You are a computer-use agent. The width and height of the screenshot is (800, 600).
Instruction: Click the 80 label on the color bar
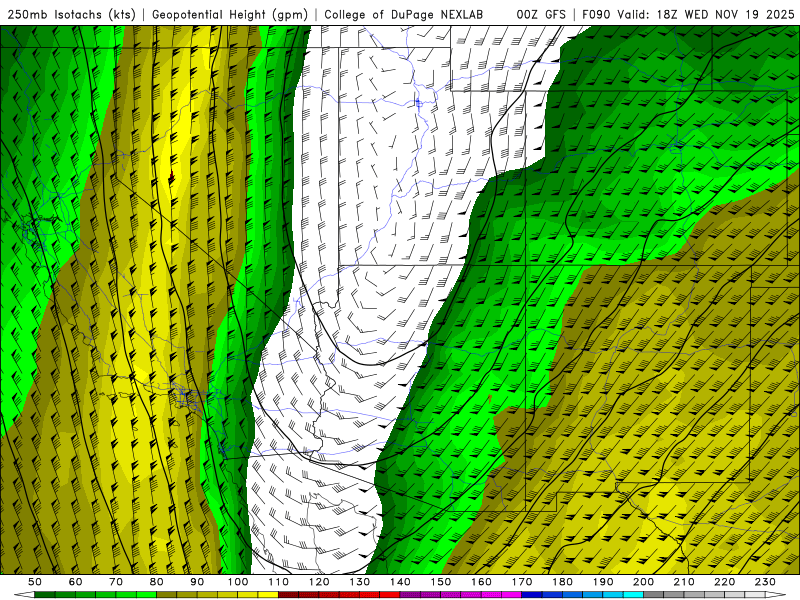157,582
